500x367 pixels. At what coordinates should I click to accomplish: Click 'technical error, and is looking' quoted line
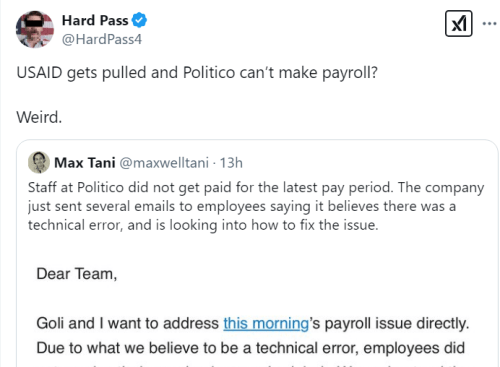point(203,225)
